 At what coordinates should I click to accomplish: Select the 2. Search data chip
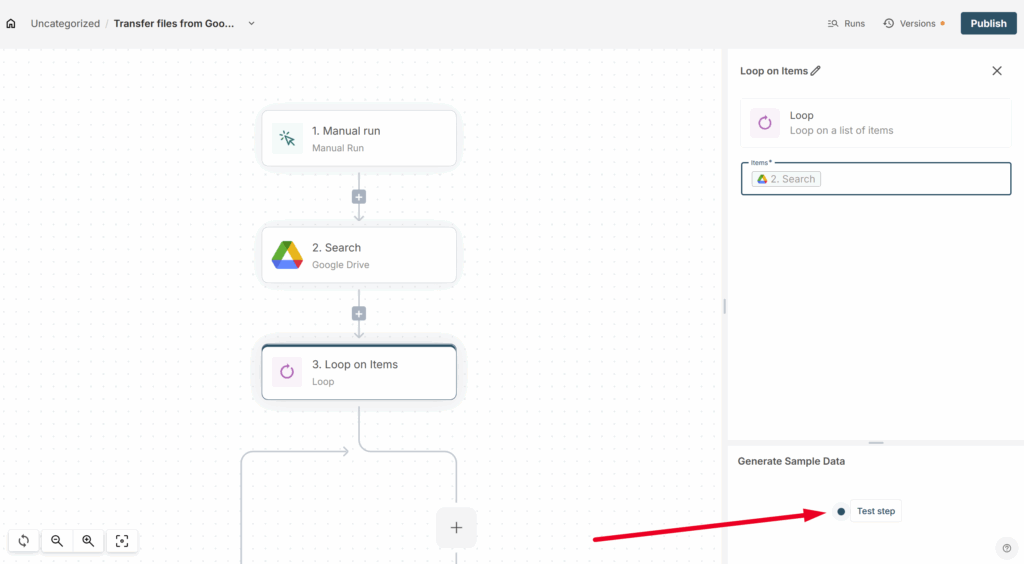[787, 179]
